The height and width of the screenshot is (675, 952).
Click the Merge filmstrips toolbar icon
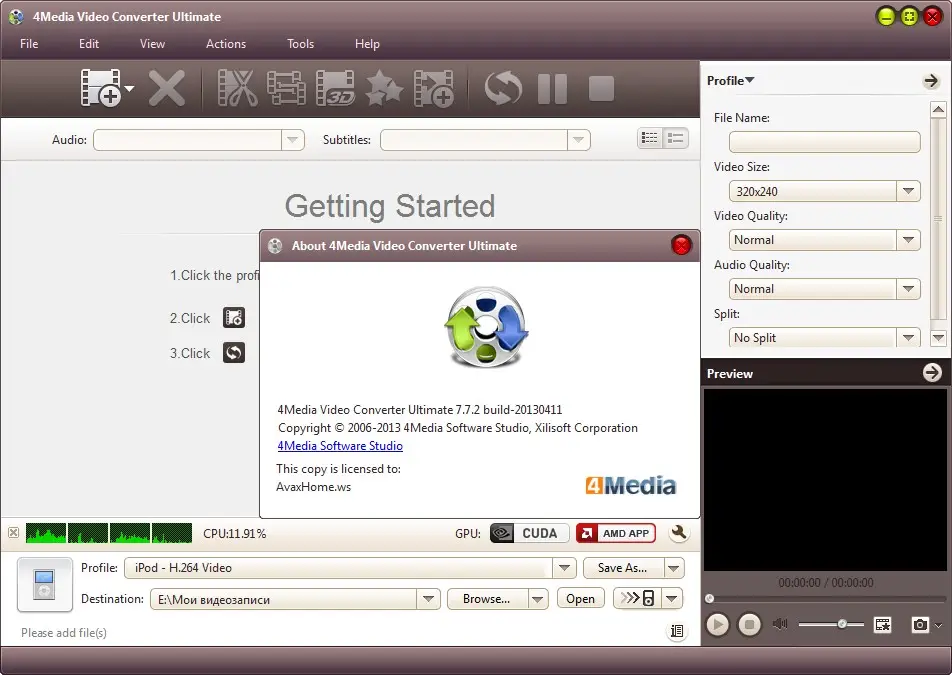(286, 89)
